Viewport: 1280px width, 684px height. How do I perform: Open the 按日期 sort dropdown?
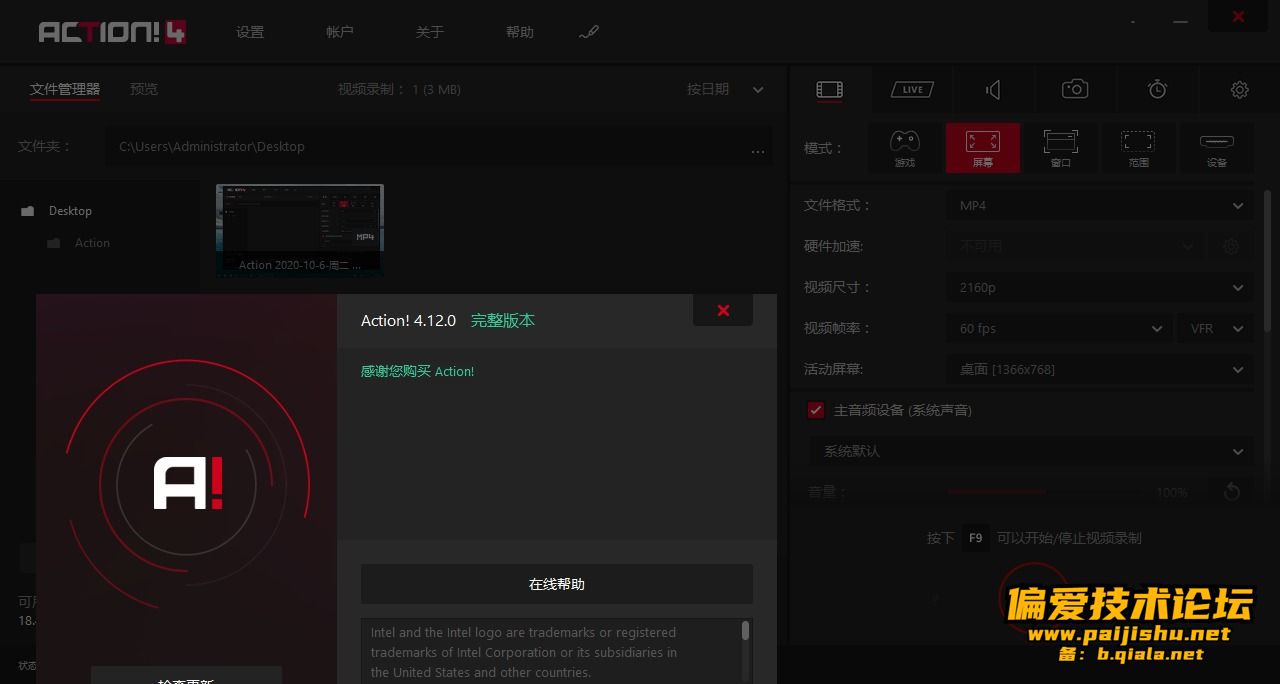click(x=725, y=89)
